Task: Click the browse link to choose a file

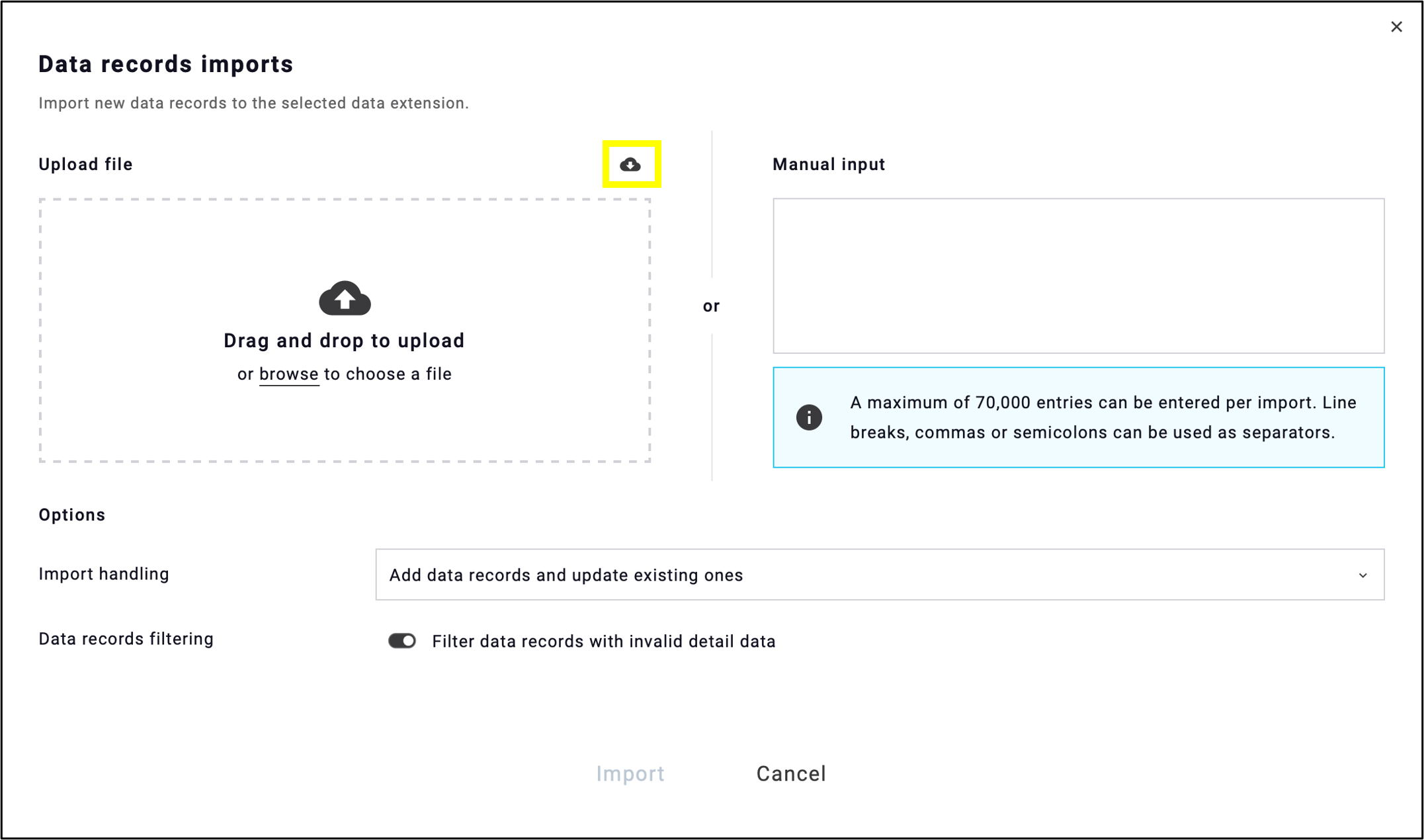Action: [289, 374]
